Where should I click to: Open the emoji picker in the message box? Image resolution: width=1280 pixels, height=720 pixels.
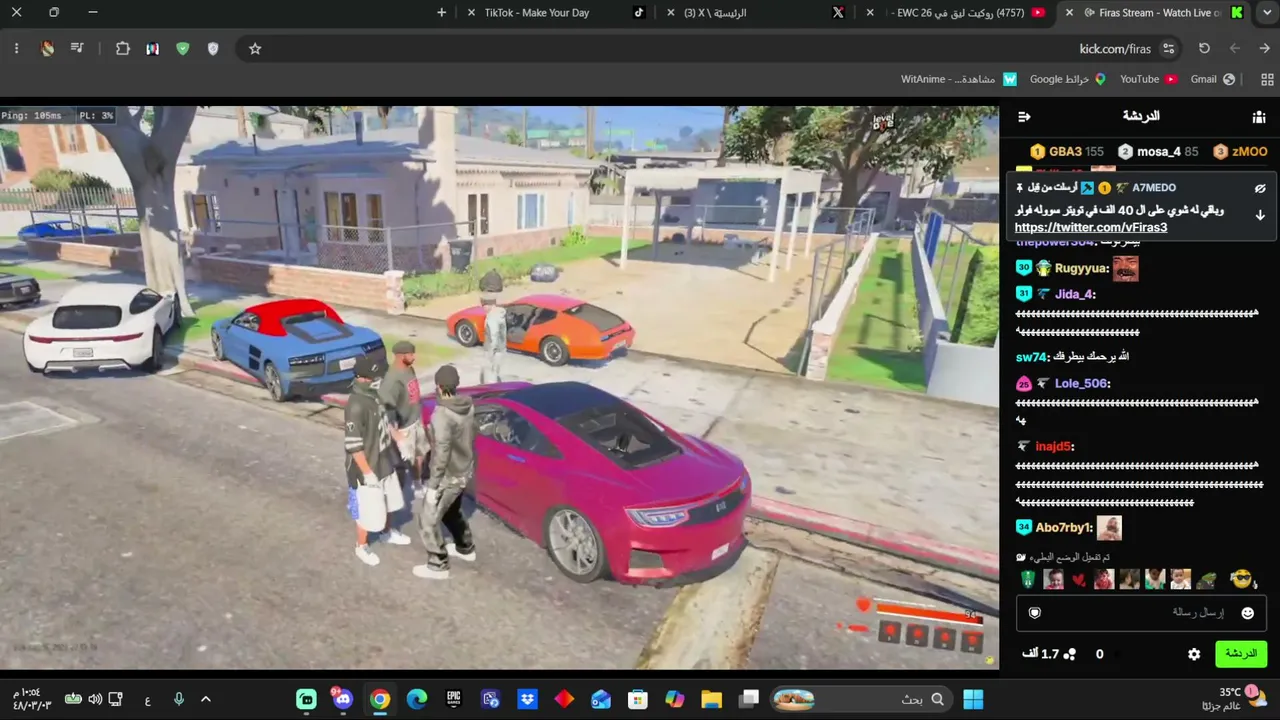click(x=1247, y=613)
